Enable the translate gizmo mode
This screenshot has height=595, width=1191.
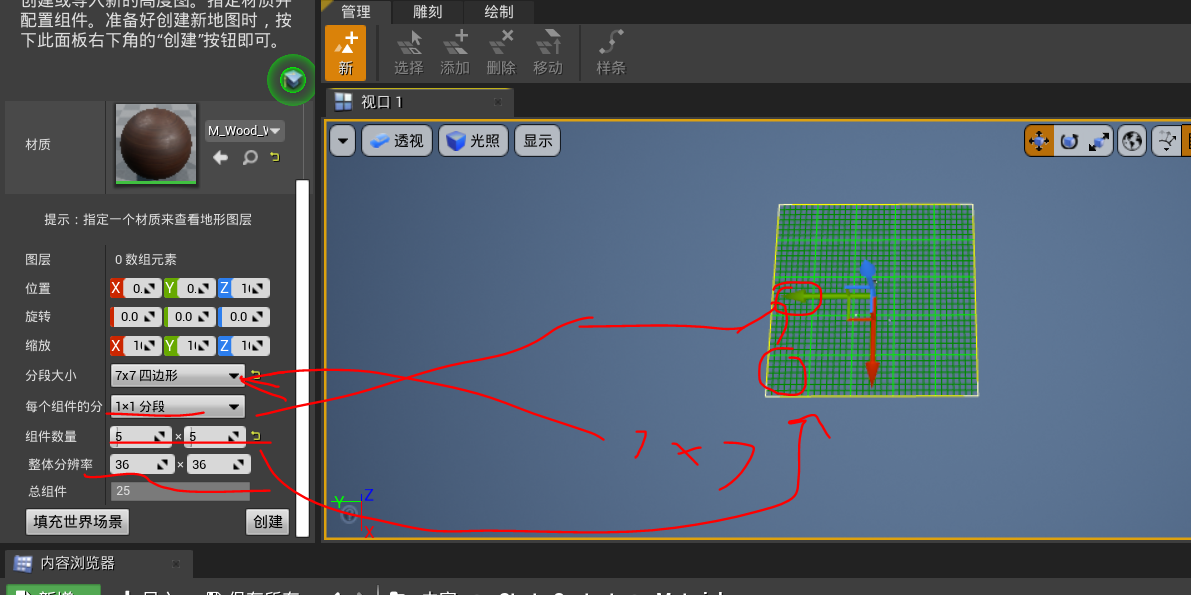(1038, 141)
